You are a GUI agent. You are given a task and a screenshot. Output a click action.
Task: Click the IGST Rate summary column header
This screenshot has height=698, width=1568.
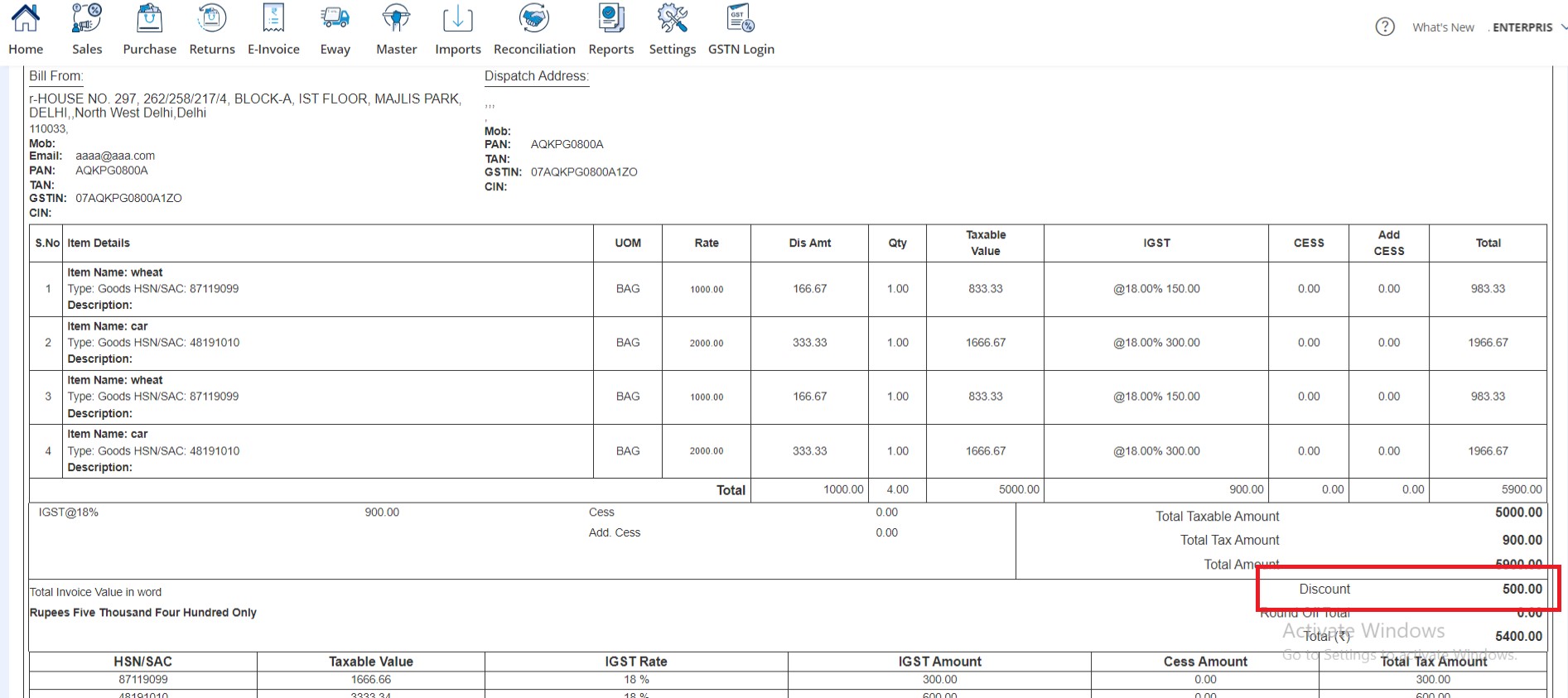[635, 662]
